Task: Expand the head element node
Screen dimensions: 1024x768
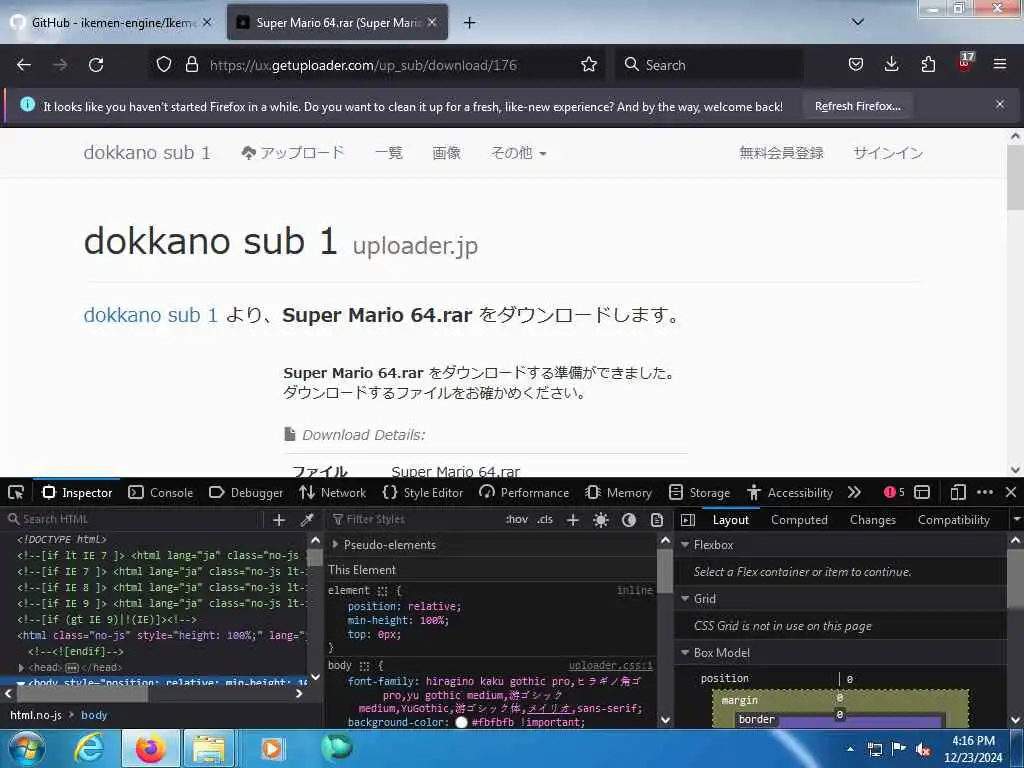Action: (22, 667)
